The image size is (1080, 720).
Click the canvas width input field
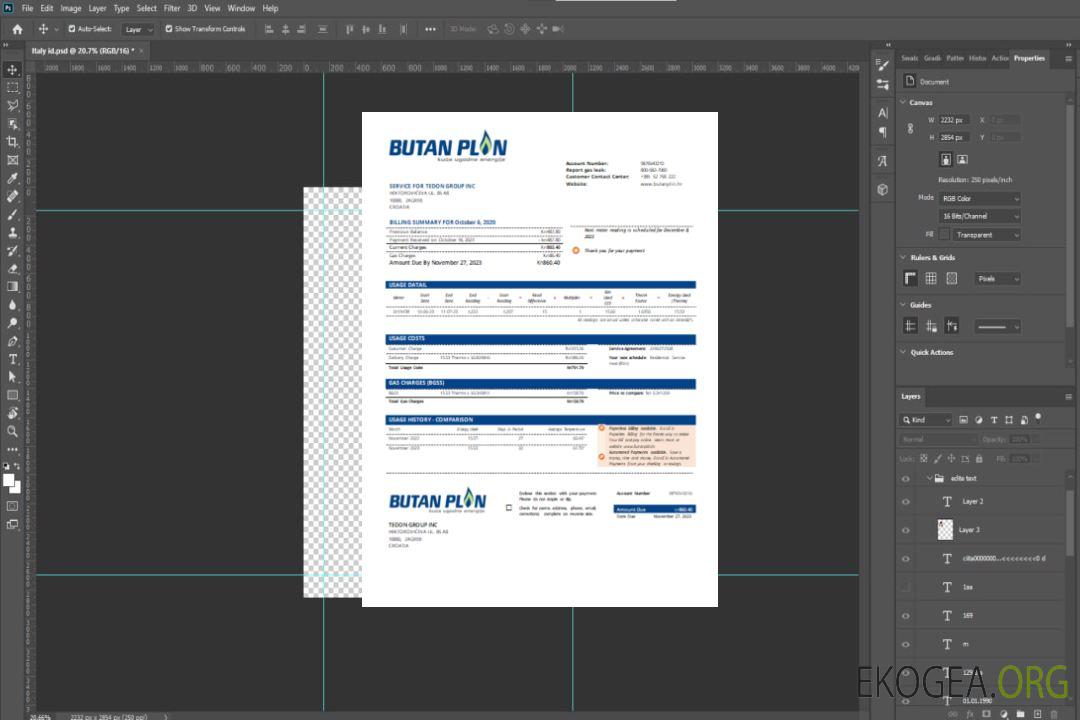(x=954, y=120)
